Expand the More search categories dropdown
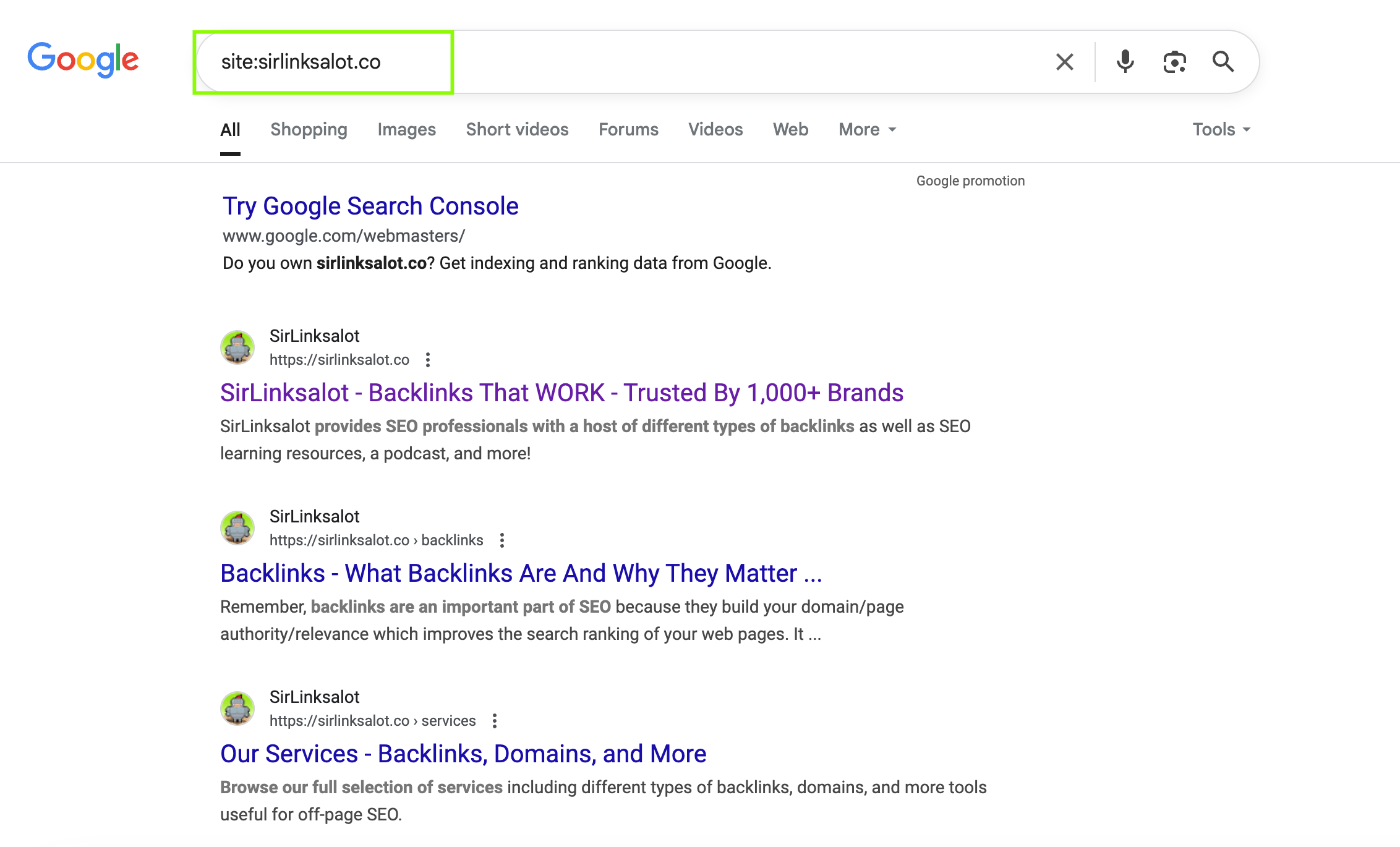The width and height of the screenshot is (1400, 847). (866, 129)
